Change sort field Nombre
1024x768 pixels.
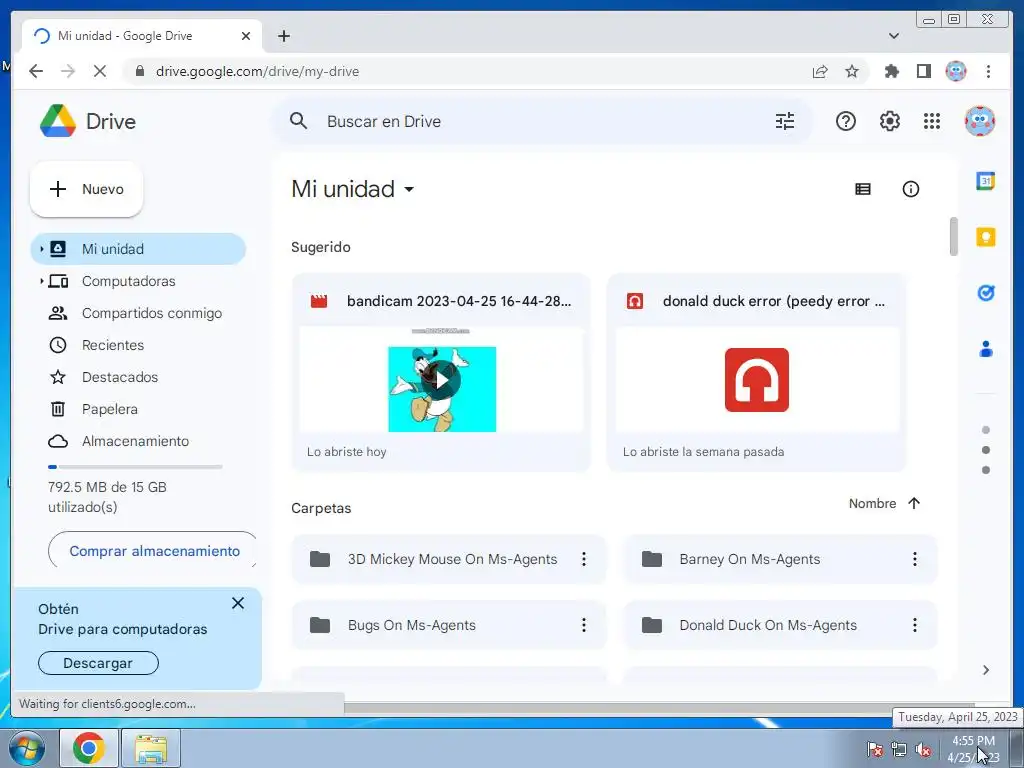point(872,503)
